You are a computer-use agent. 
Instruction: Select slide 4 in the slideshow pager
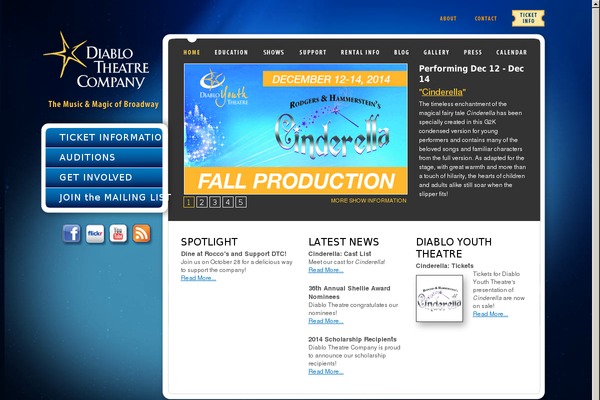(x=228, y=202)
